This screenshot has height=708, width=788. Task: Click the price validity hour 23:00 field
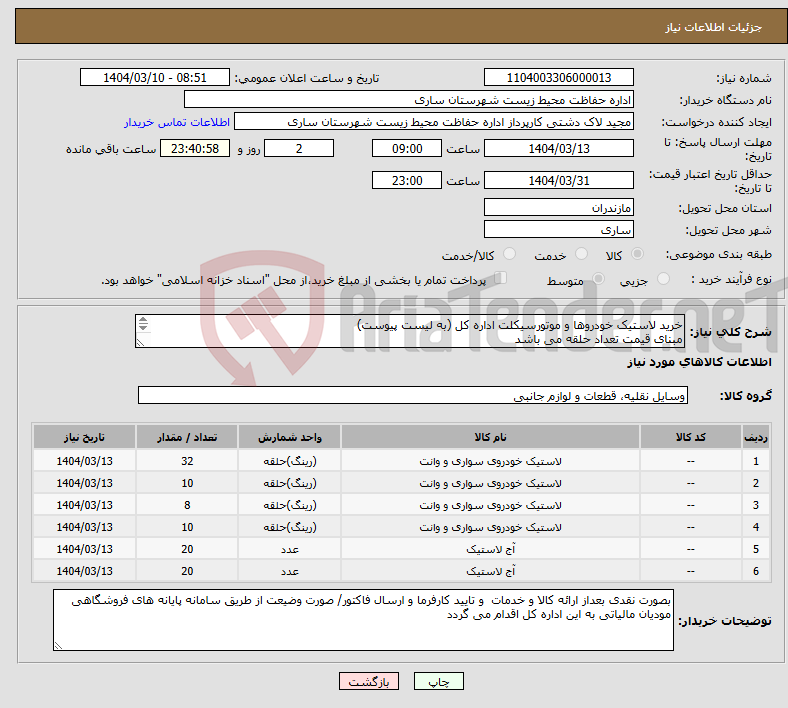(x=407, y=180)
